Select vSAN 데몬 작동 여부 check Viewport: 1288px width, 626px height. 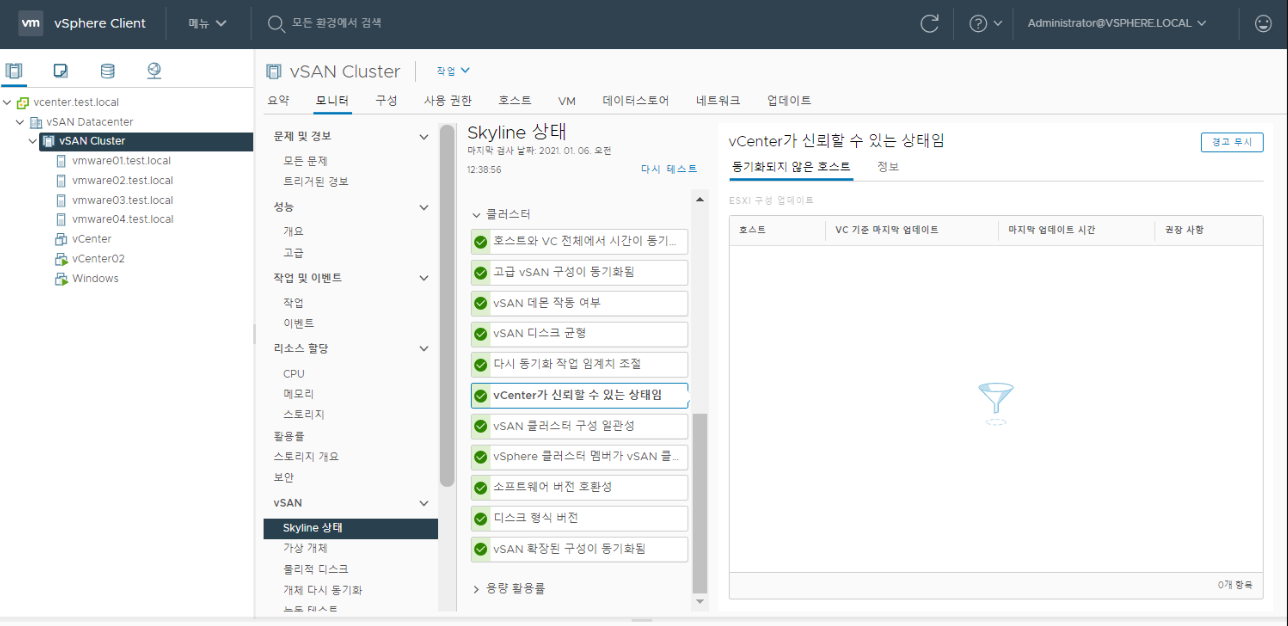(x=579, y=303)
